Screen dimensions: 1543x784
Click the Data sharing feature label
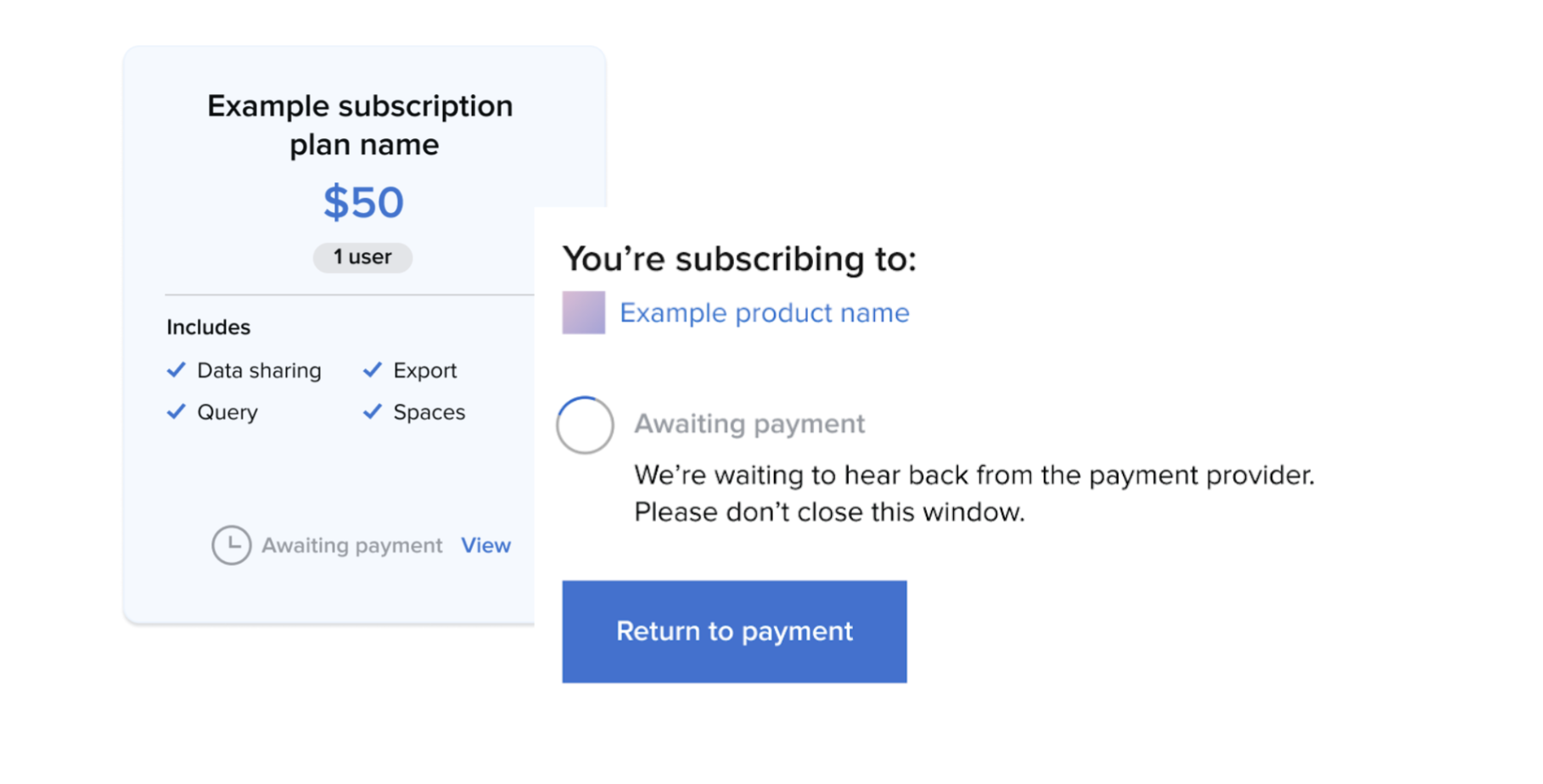[x=259, y=371]
